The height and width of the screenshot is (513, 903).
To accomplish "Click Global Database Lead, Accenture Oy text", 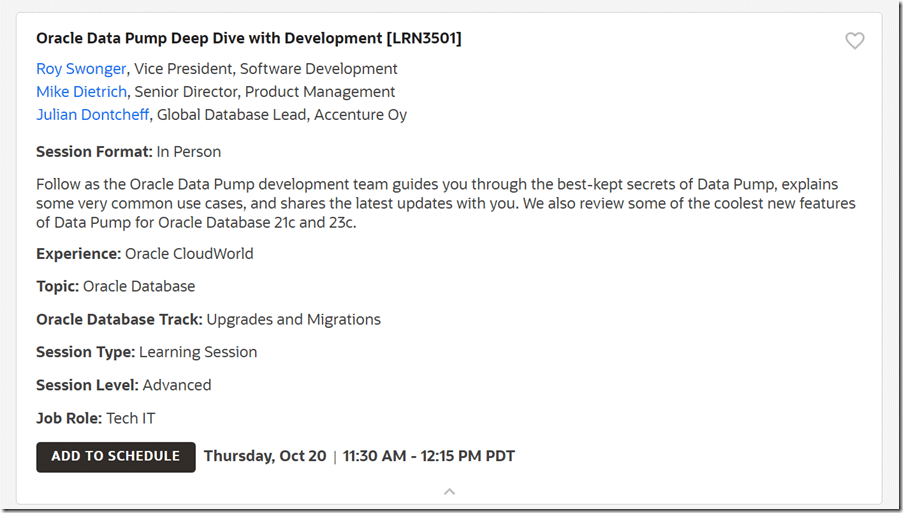I will [x=282, y=115].
